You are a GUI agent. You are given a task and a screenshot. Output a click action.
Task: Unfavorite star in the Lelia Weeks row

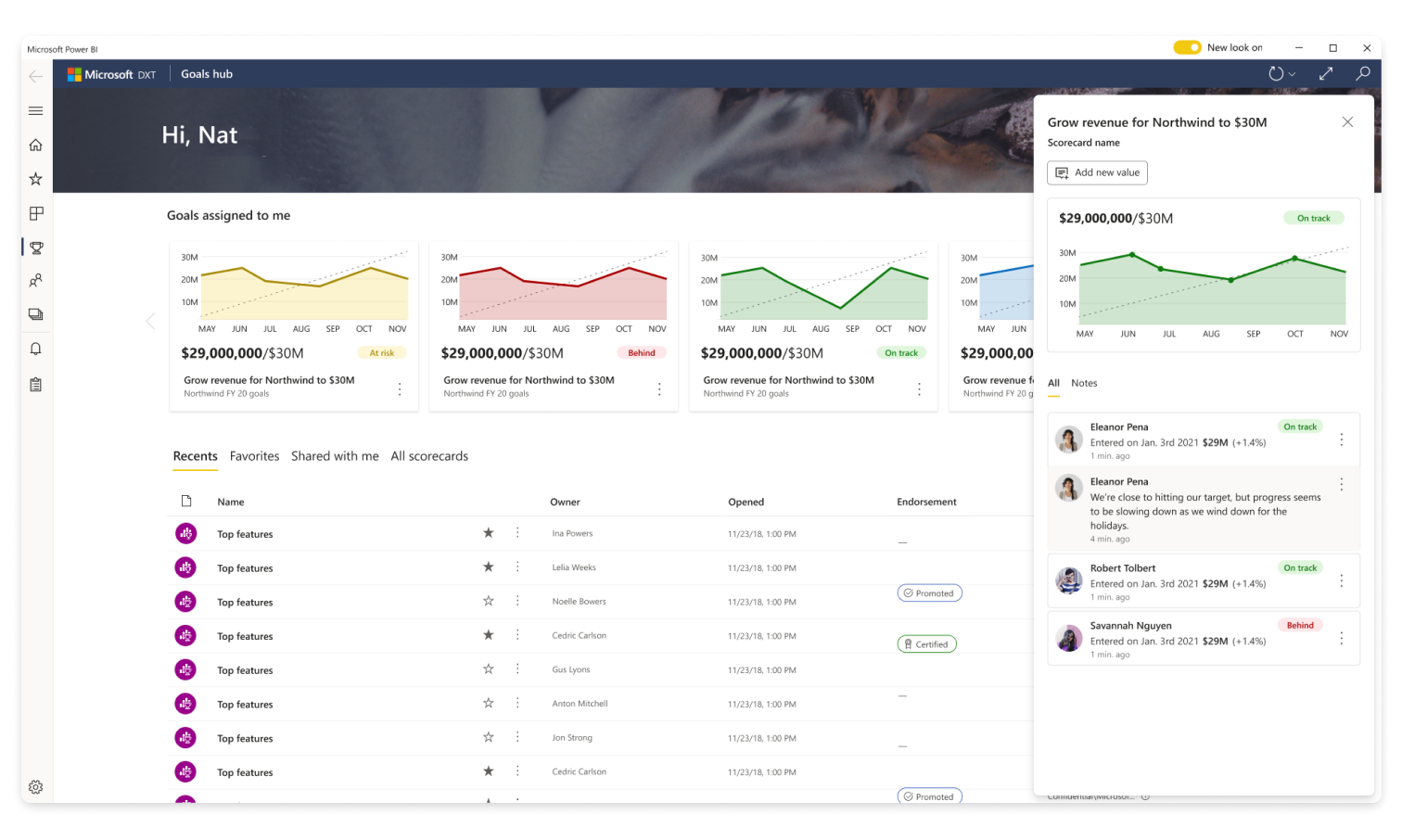[x=489, y=566]
